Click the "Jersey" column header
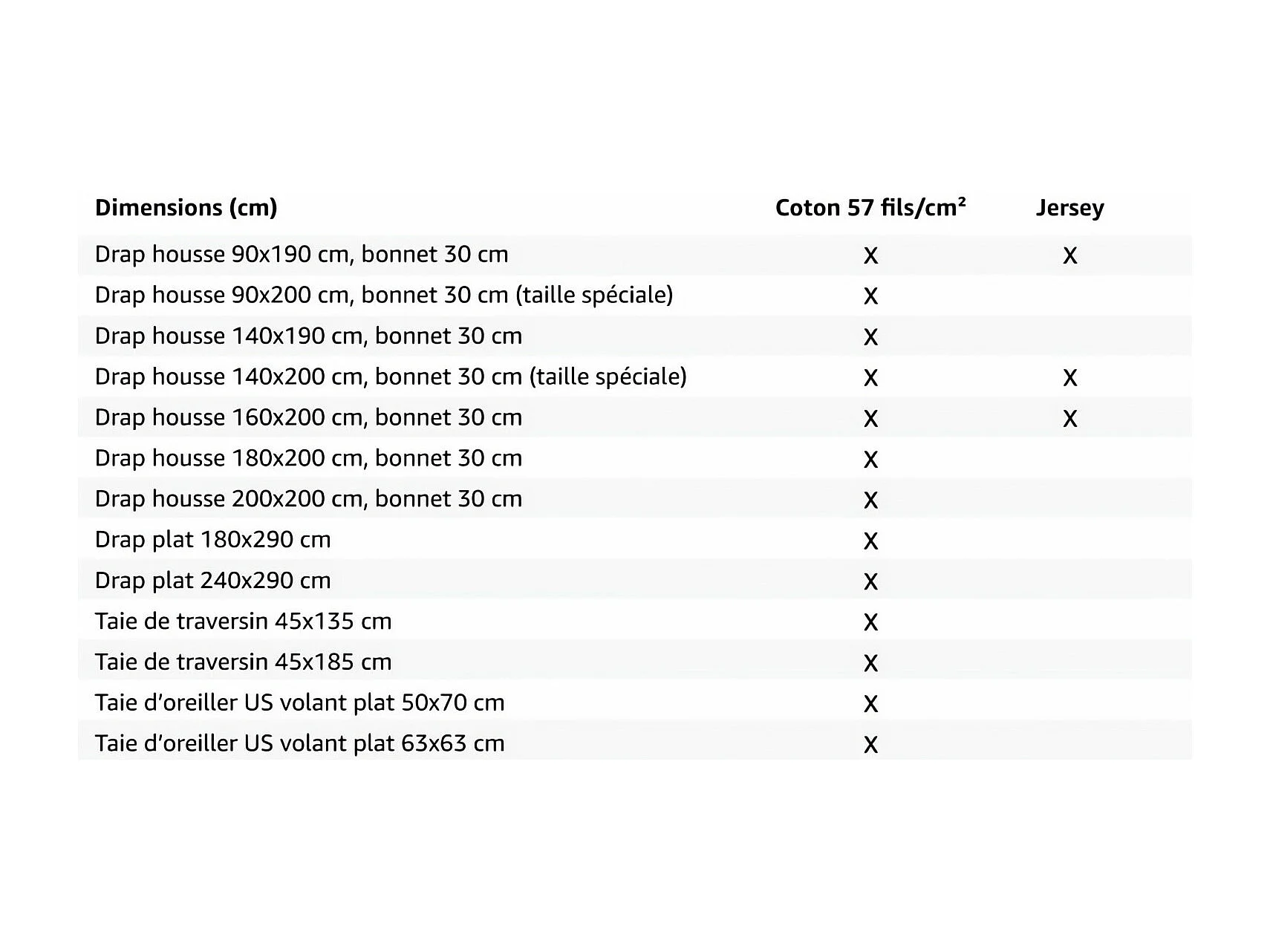Image resolution: width=1270 pixels, height=952 pixels. 1069,207
